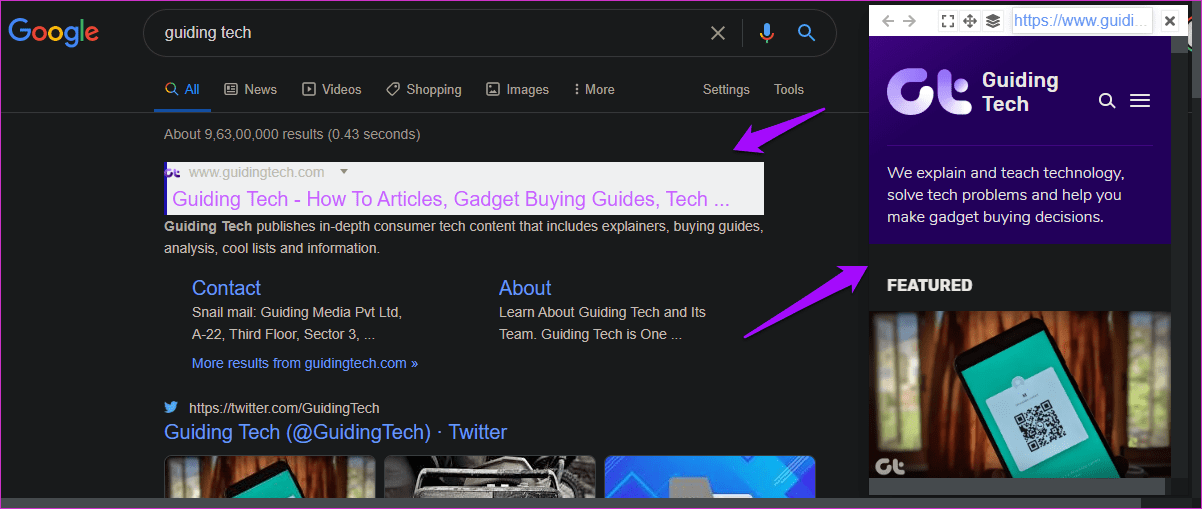Switch to the News tab

(x=250, y=89)
